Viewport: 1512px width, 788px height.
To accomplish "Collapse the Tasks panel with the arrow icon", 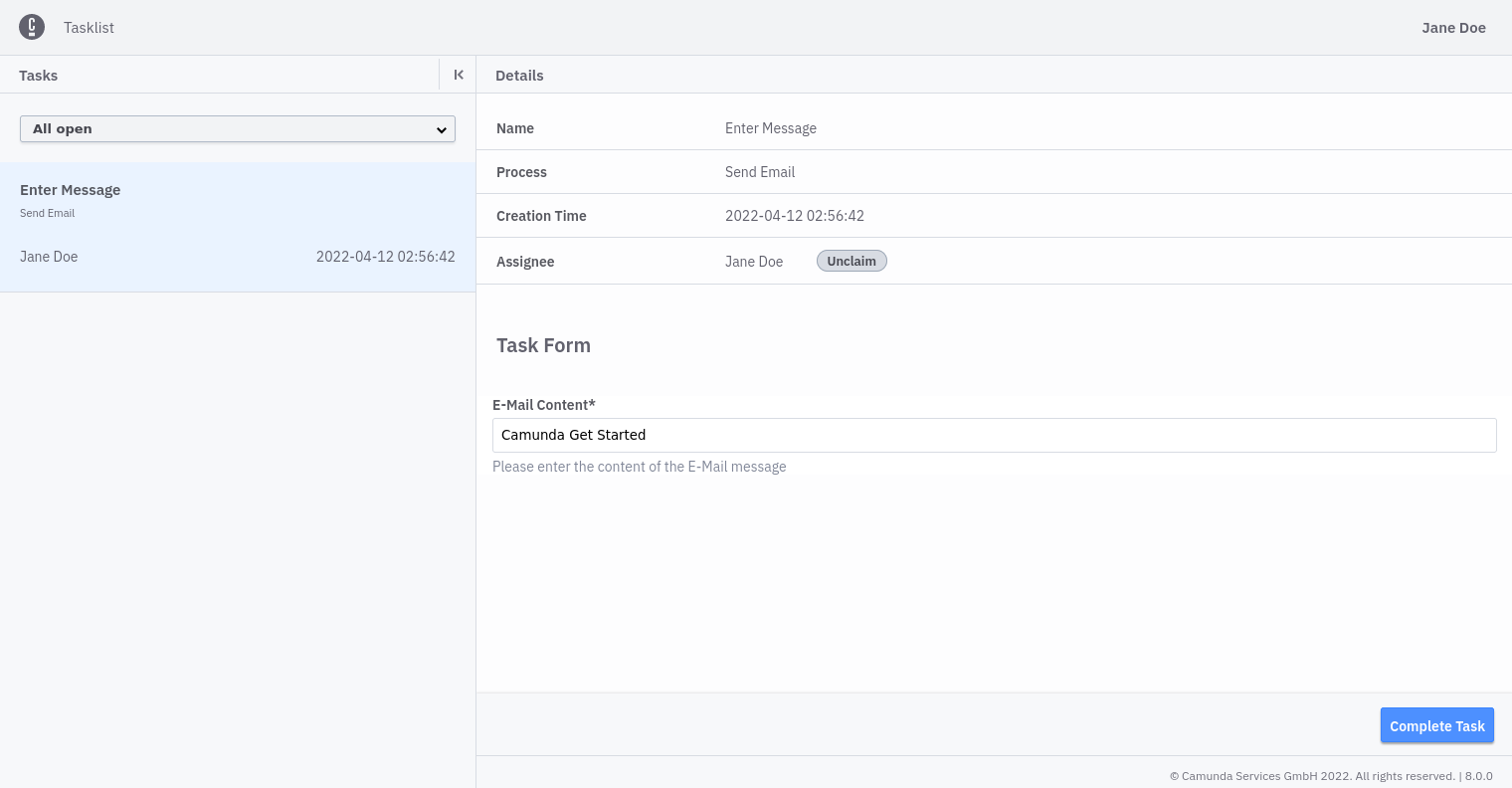I will [459, 75].
